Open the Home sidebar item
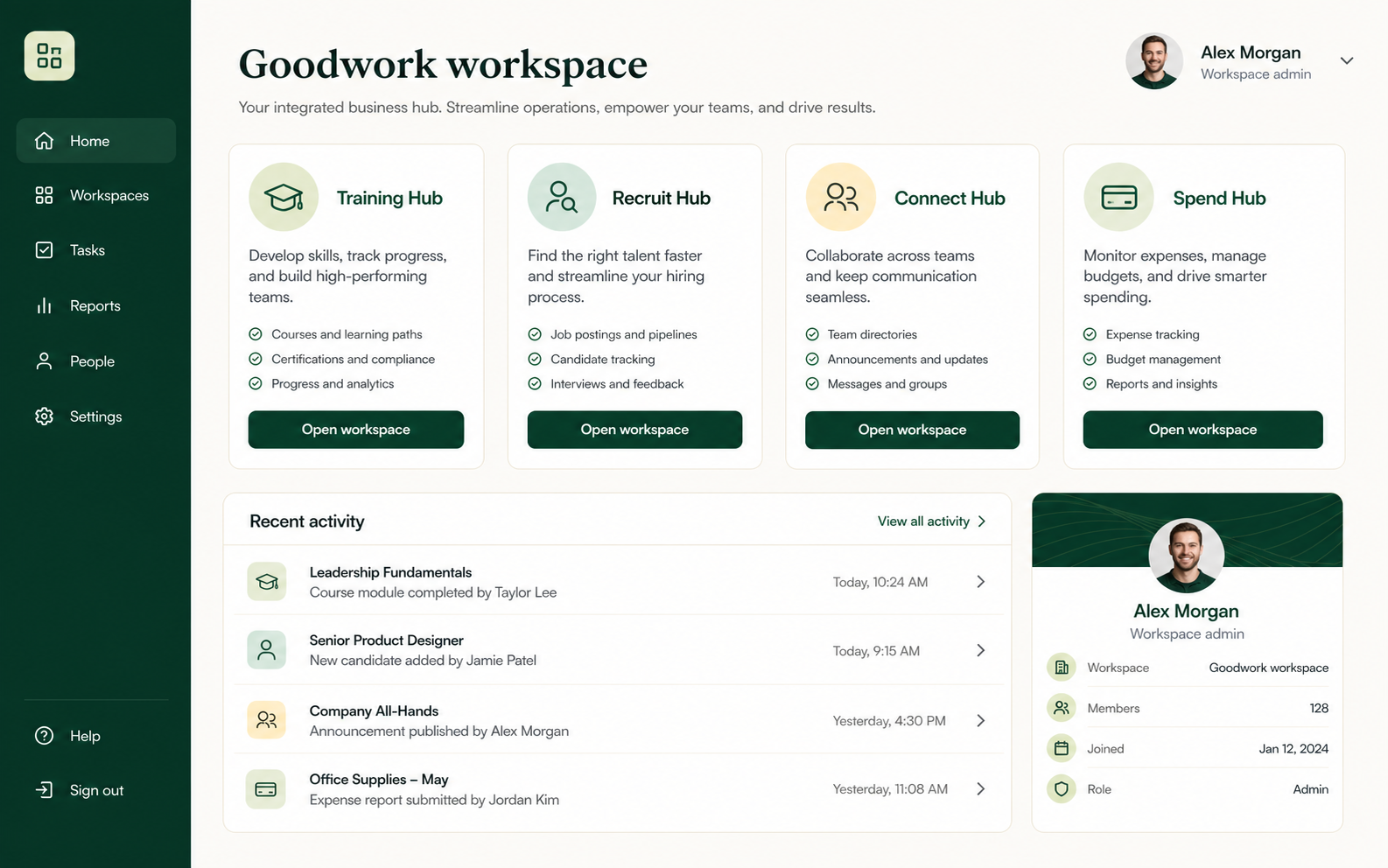 pos(95,141)
